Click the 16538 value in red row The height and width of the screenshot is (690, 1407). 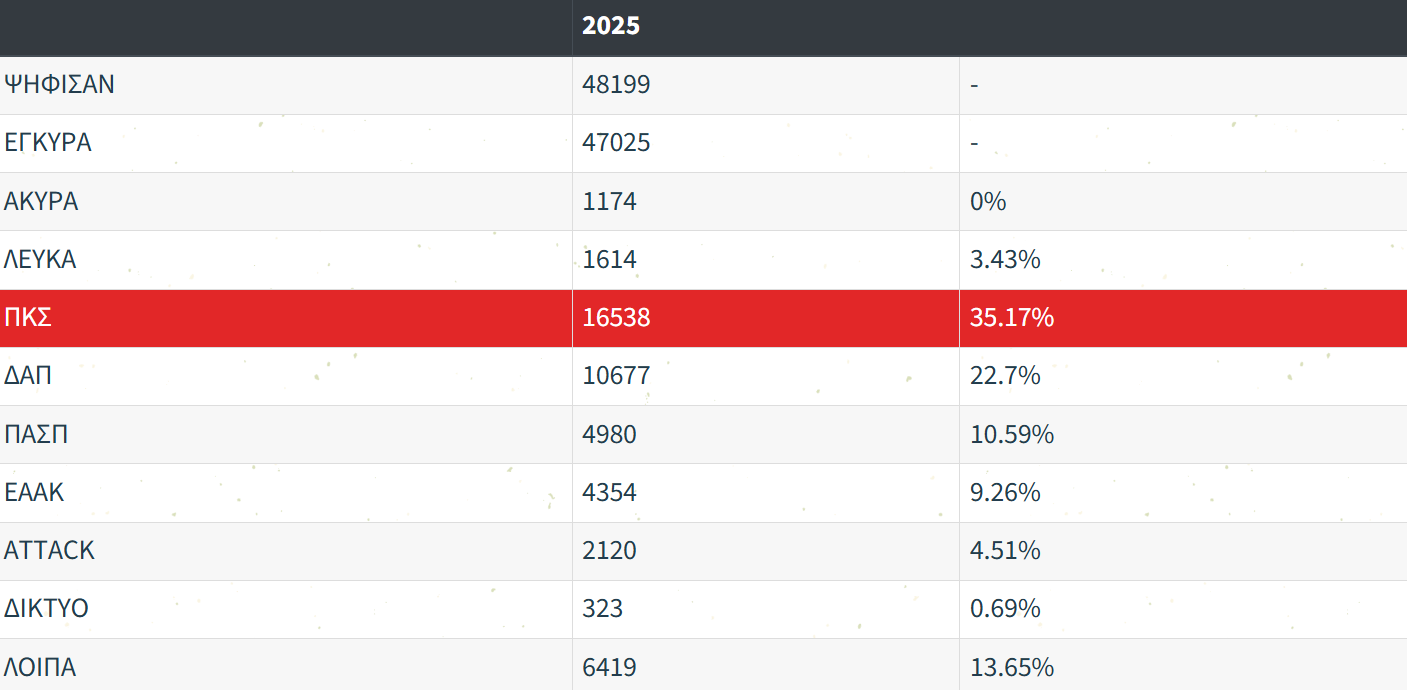point(616,318)
